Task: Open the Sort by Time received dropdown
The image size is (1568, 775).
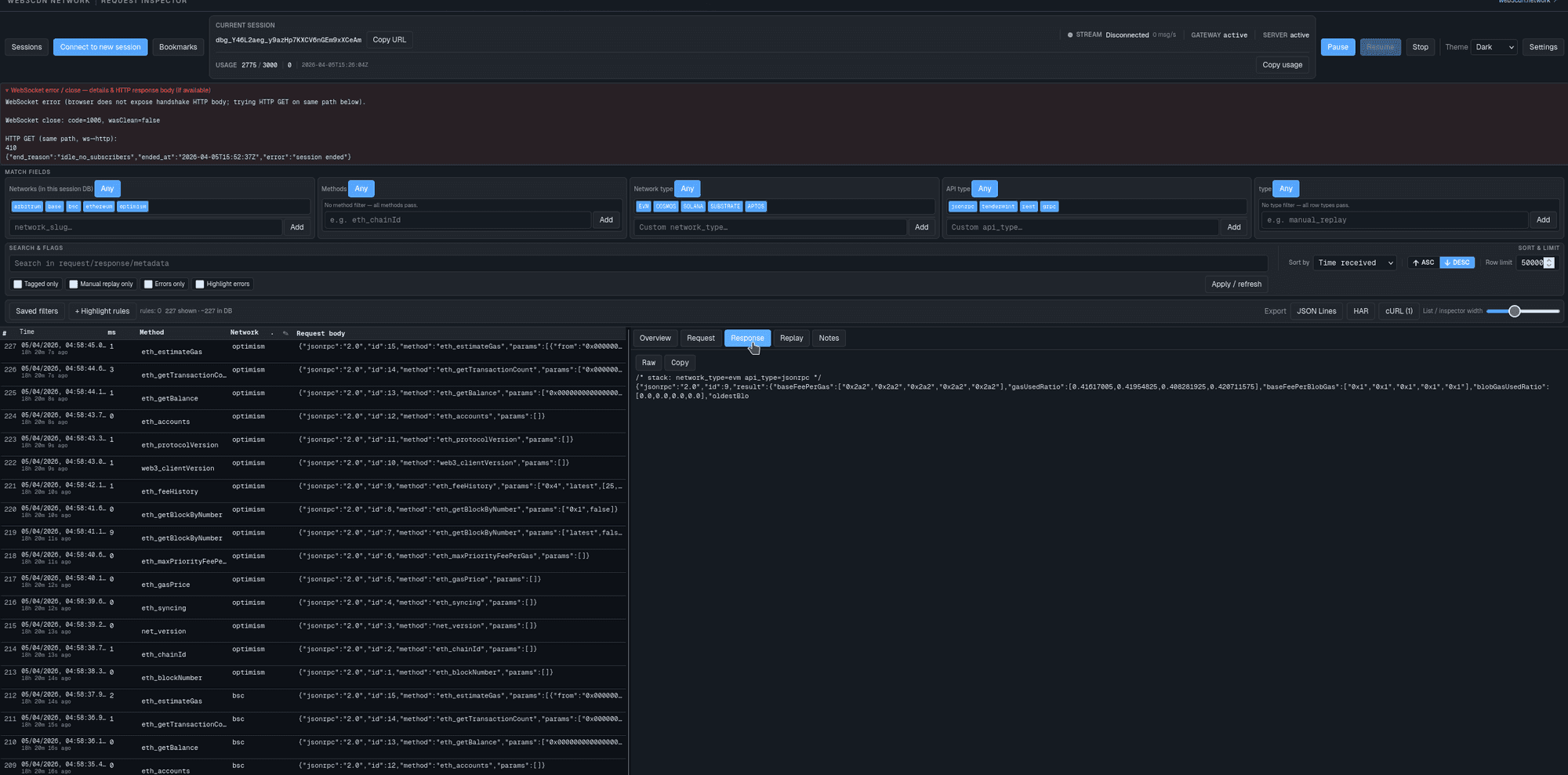Action: tap(1355, 263)
